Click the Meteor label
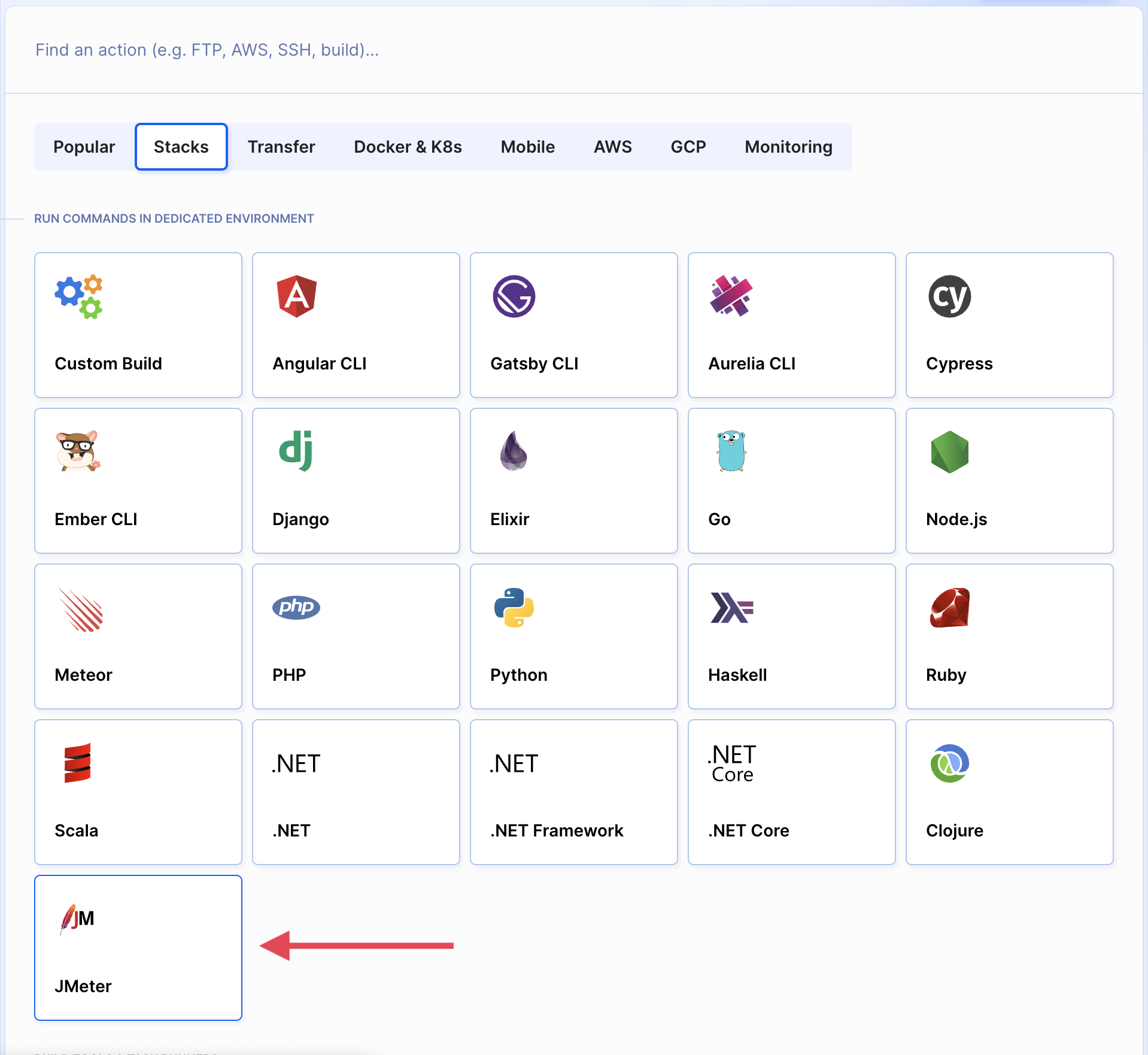Screen dimensions: 1148x1055 pyautogui.click(x=83, y=675)
